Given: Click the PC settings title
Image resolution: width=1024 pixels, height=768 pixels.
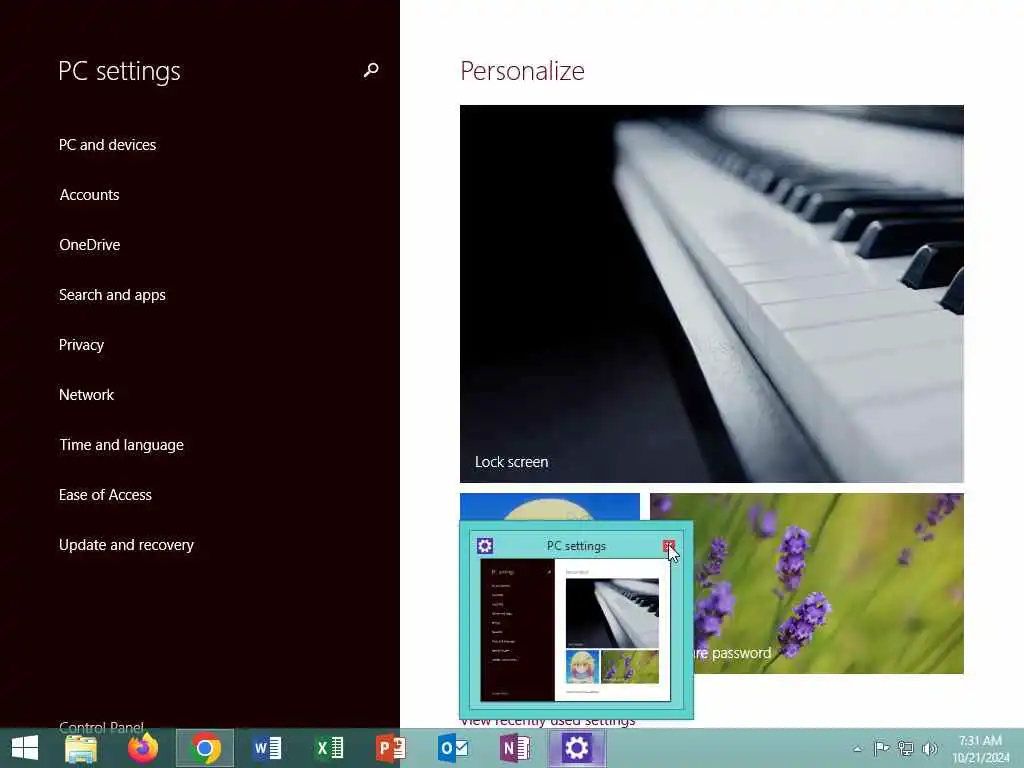Looking at the screenshot, I should coord(119,71).
